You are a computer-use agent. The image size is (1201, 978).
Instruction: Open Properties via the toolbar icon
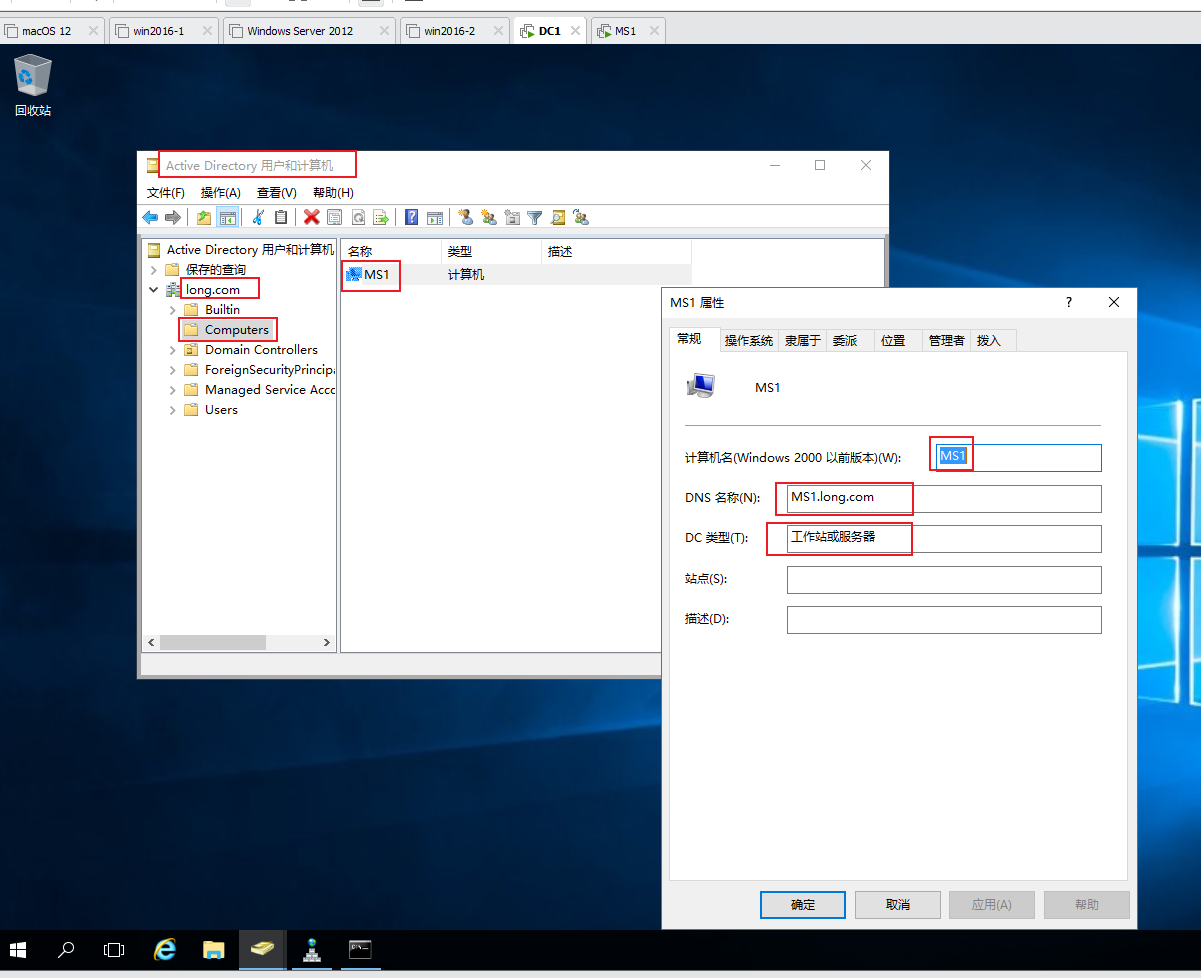tap(334, 217)
